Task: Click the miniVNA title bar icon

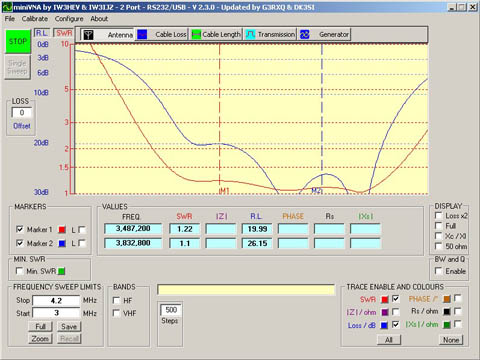Action: 7,7
